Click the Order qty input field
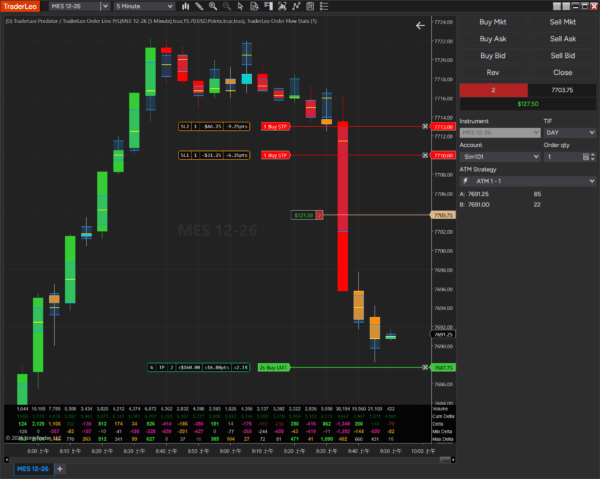Image resolution: width=600 pixels, height=479 pixels. click(562, 156)
